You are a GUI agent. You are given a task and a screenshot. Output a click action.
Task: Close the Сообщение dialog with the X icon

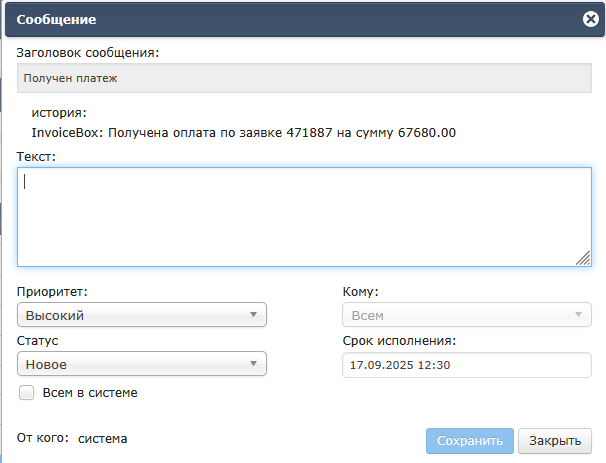coord(591,18)
